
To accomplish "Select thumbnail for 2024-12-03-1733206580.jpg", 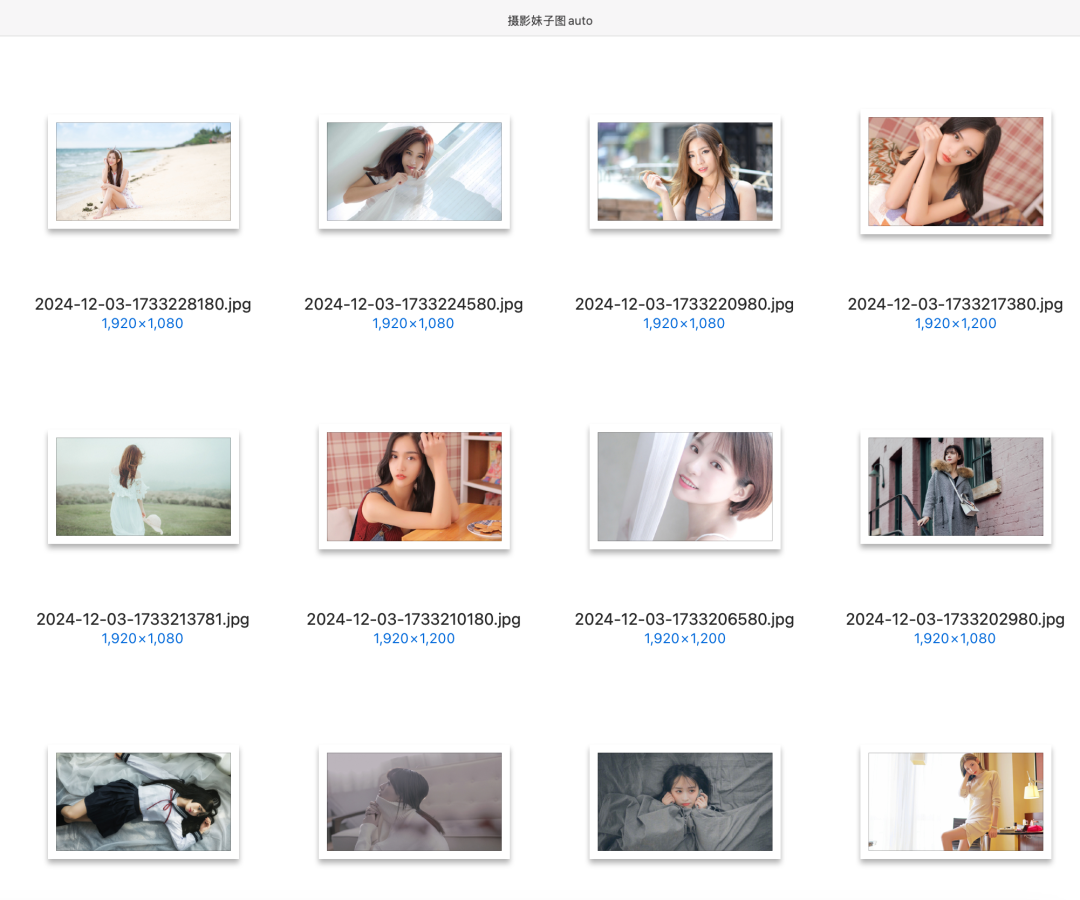I will click(x=685, y=486).
